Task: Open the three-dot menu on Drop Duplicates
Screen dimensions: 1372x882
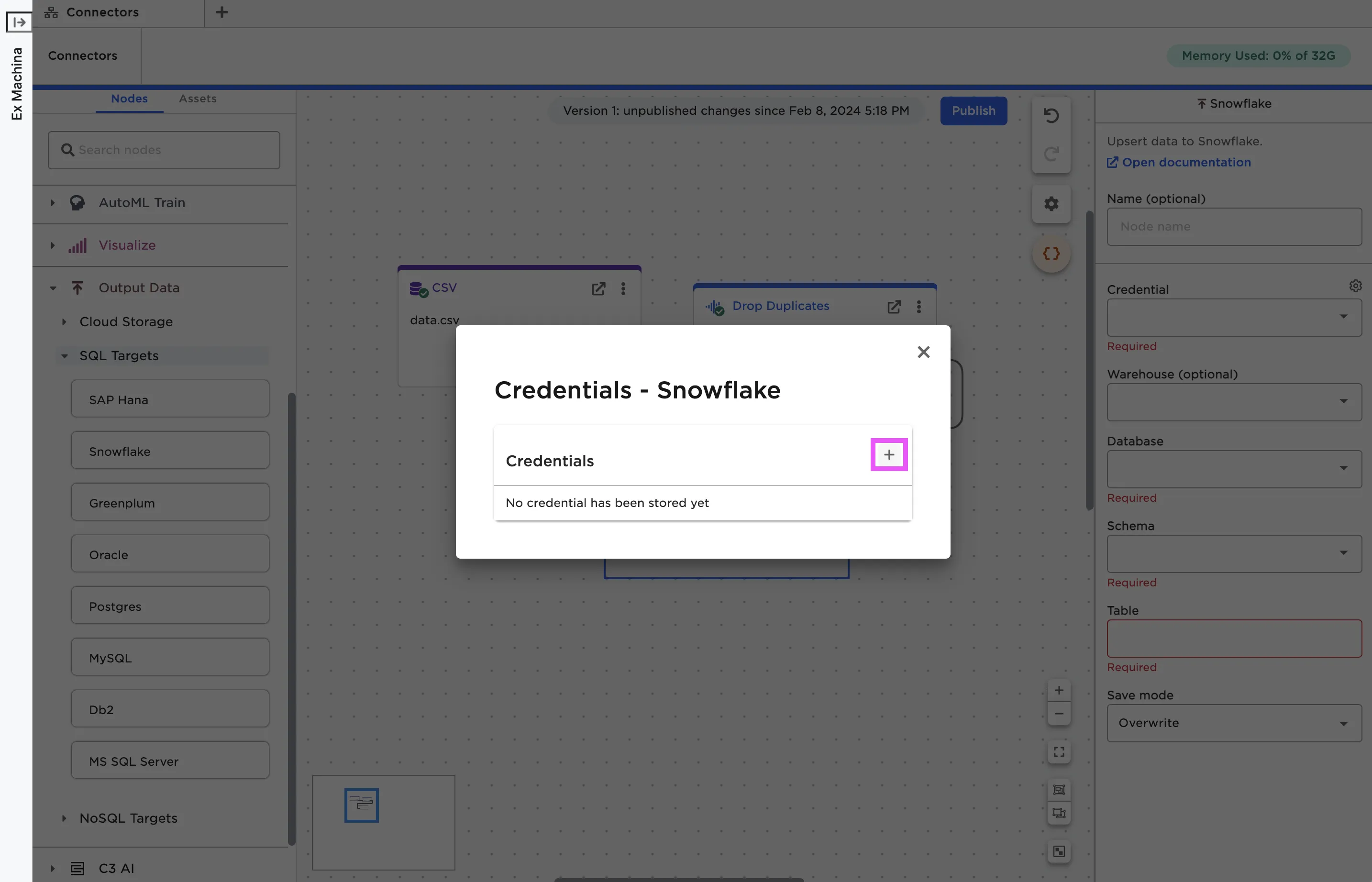Action: (x=919, y=307)
